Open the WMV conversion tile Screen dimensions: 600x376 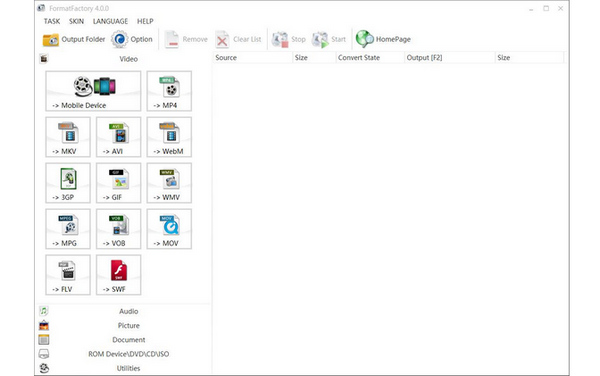(169, 183)
